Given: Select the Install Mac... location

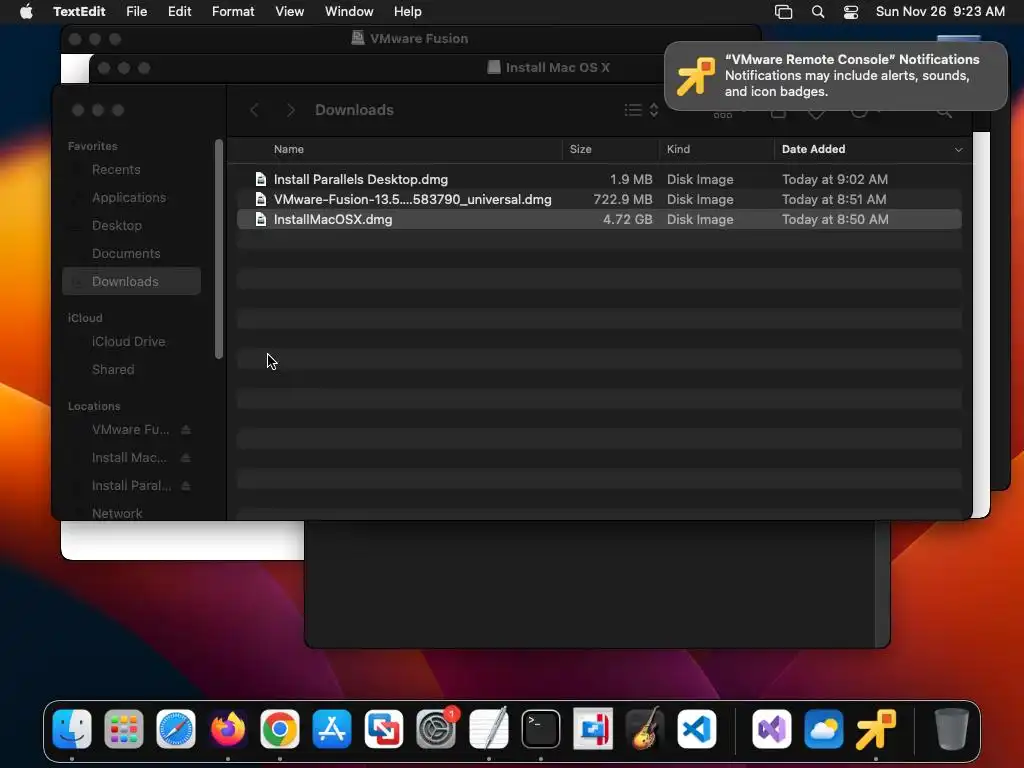Looking at the screenshot, I should coord(129,458).
